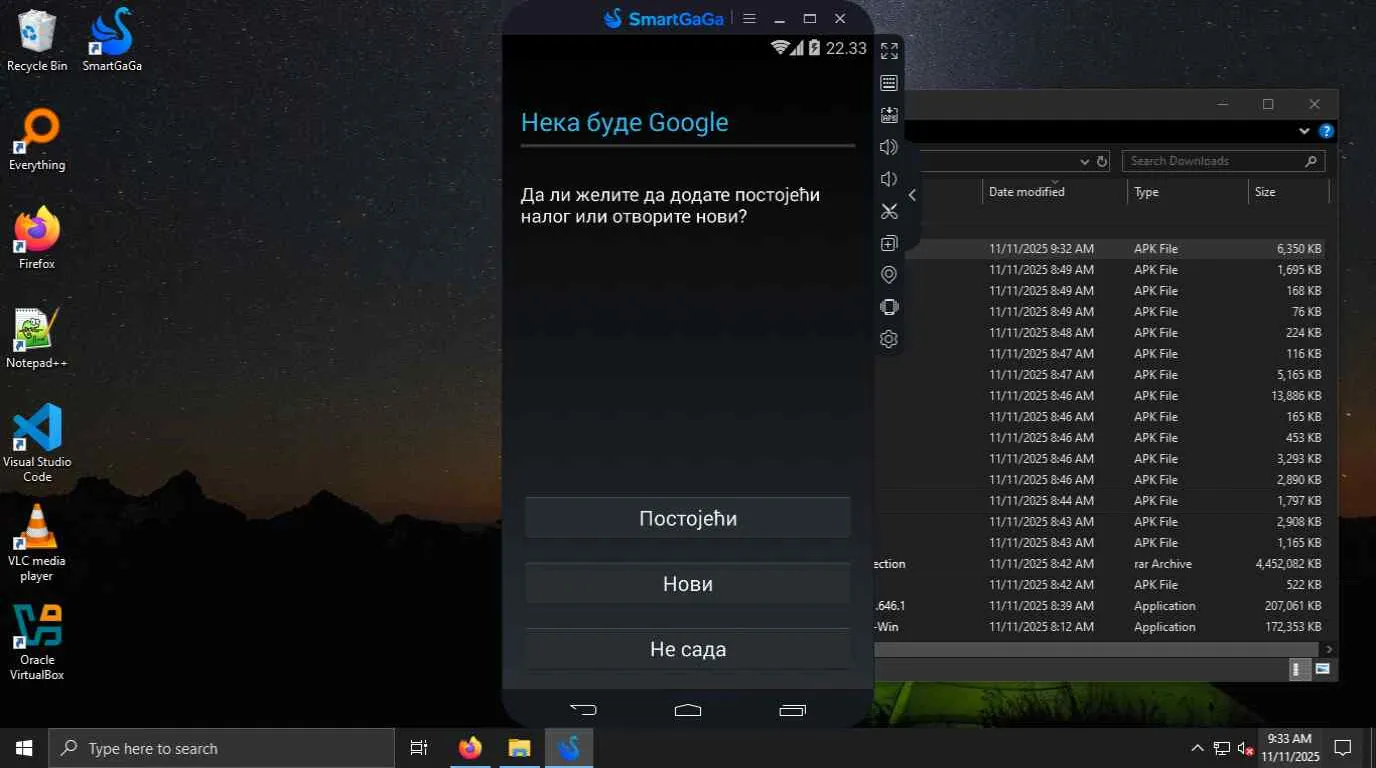Open File Explorer help icon
Viewport: 1376px width, 768px height.
(x=1326, y=131)
